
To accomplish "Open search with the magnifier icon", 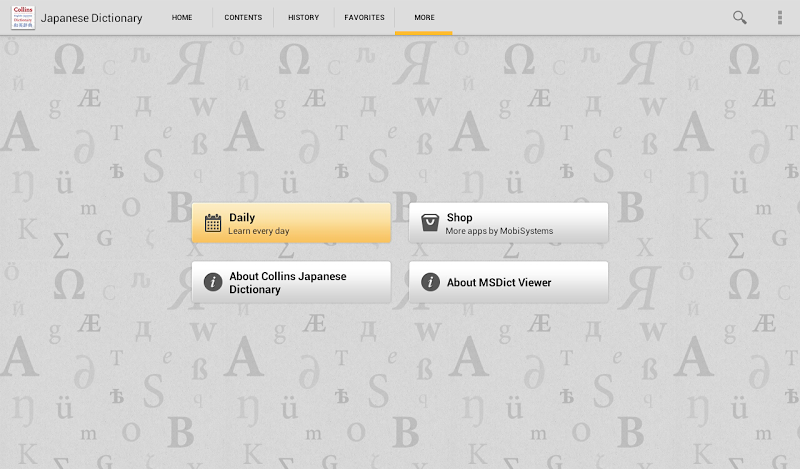I will click(739, 17).
